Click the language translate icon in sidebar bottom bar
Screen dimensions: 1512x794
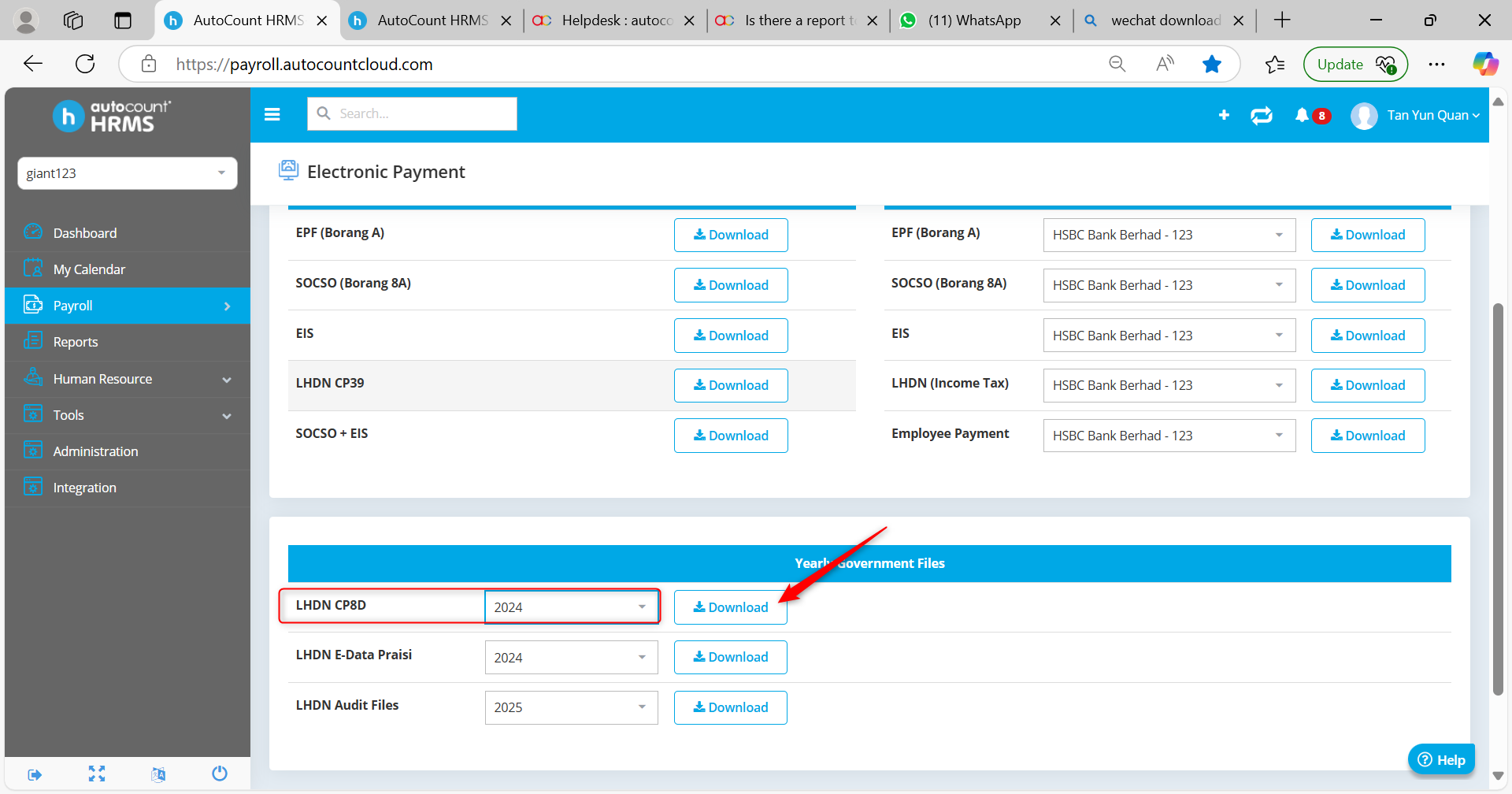(158, 774)
